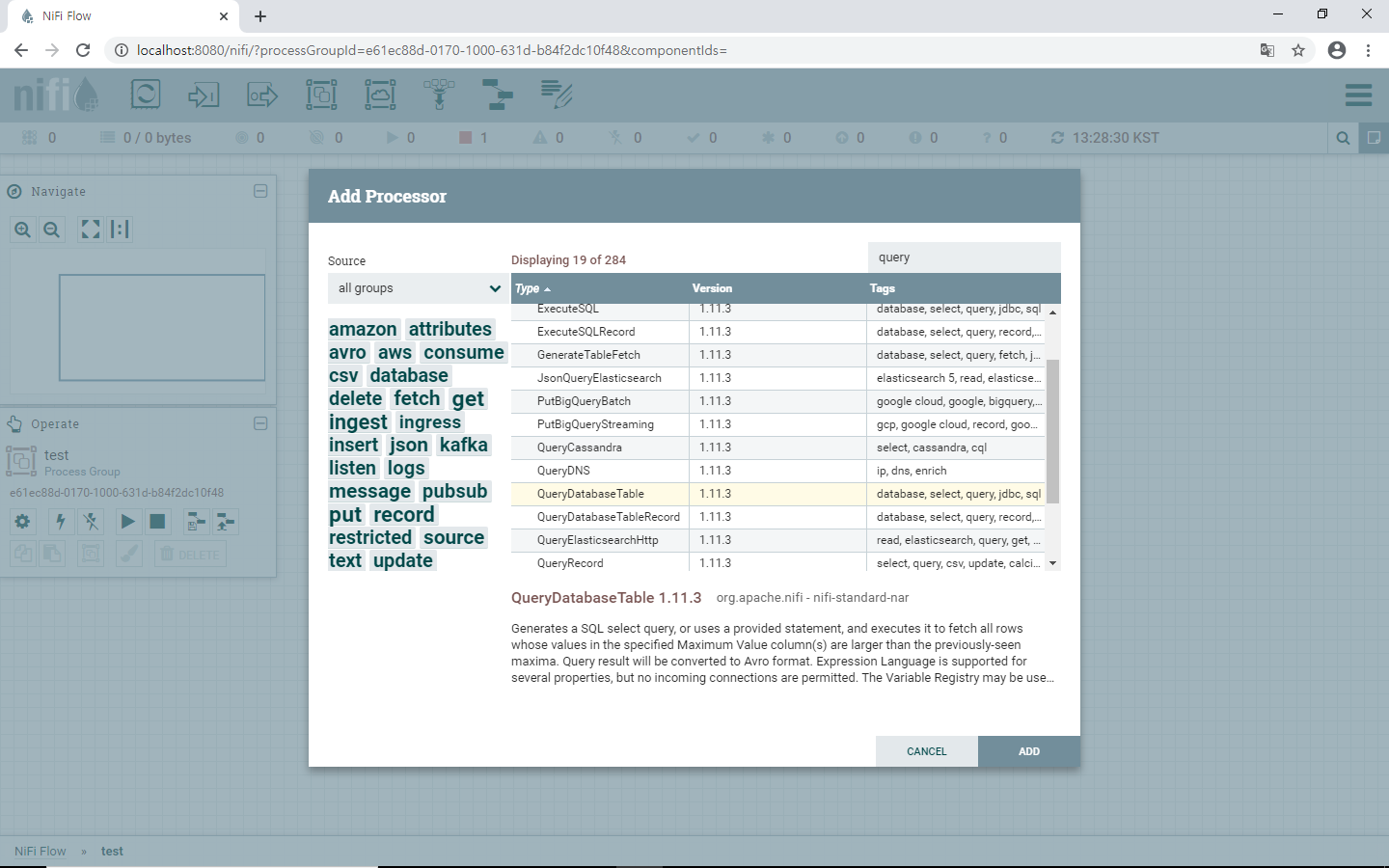Click the Enable lightning icon in Operate
The width and height of the screenshot is (1389, 868).
pos(61,522)
